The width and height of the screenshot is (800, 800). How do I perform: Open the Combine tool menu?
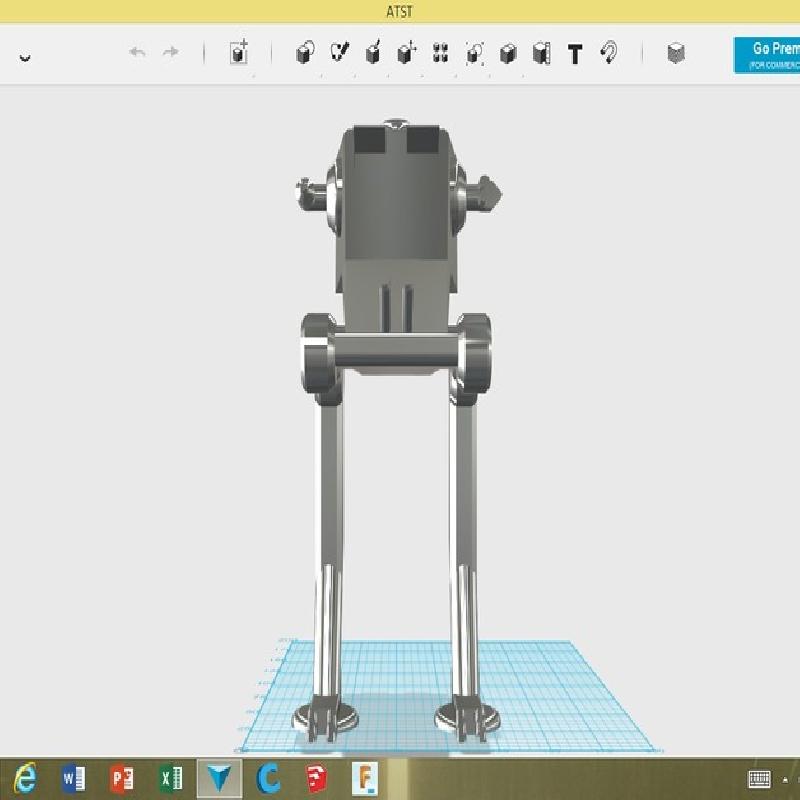[508, 53]
